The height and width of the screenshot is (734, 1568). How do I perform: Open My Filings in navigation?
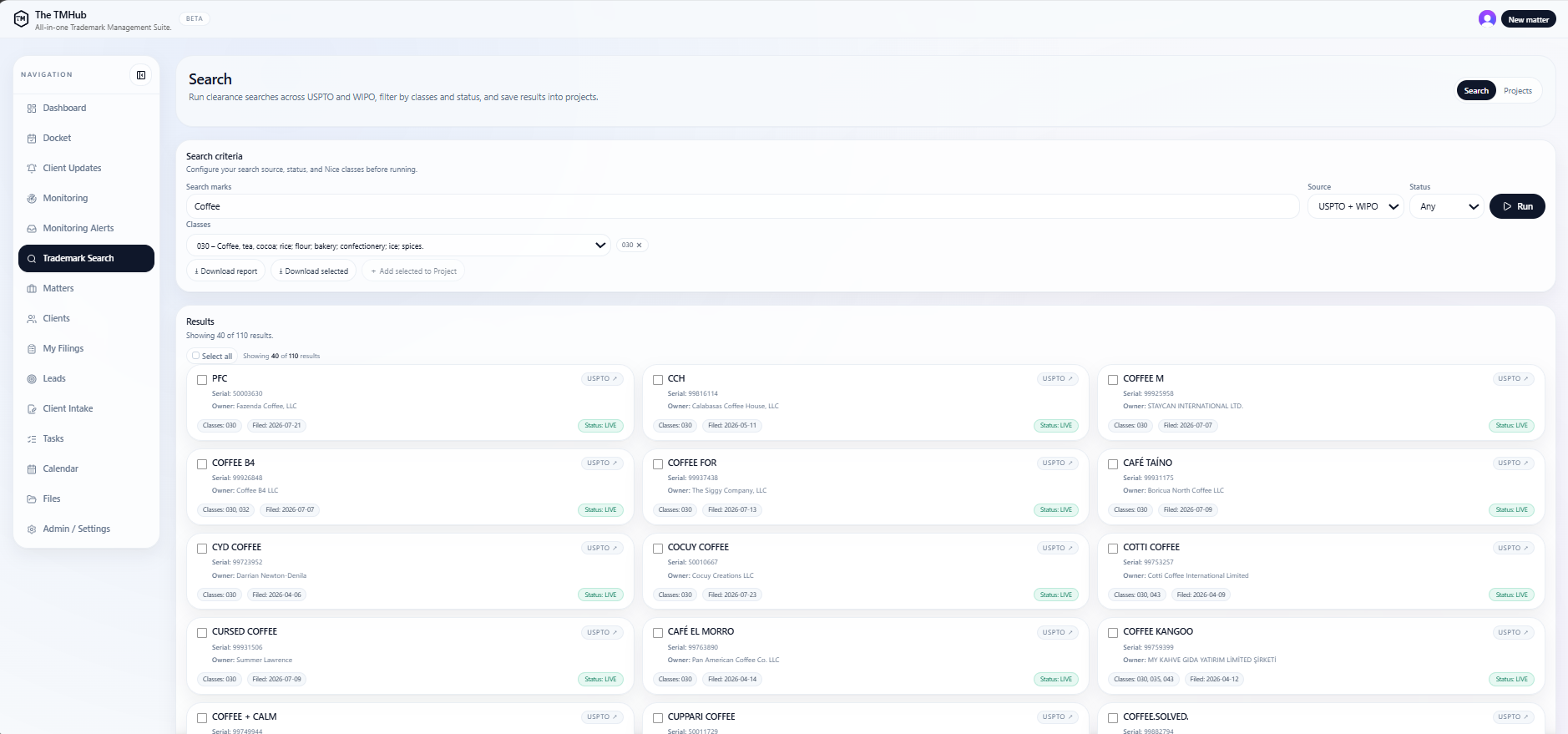coord(86,349)
